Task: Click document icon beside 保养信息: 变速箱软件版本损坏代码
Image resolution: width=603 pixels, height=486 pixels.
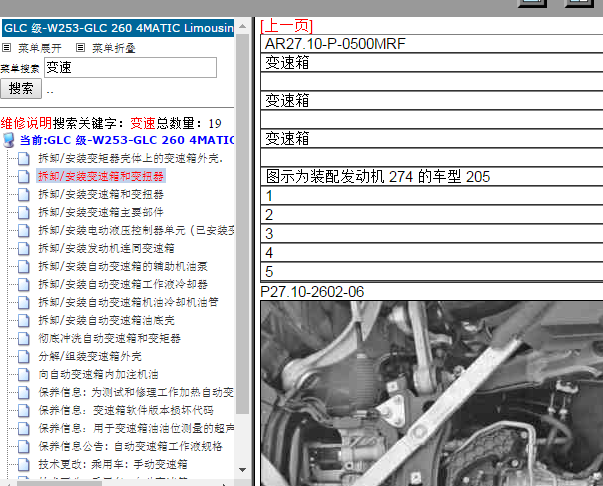Action: tap(23, 411)
